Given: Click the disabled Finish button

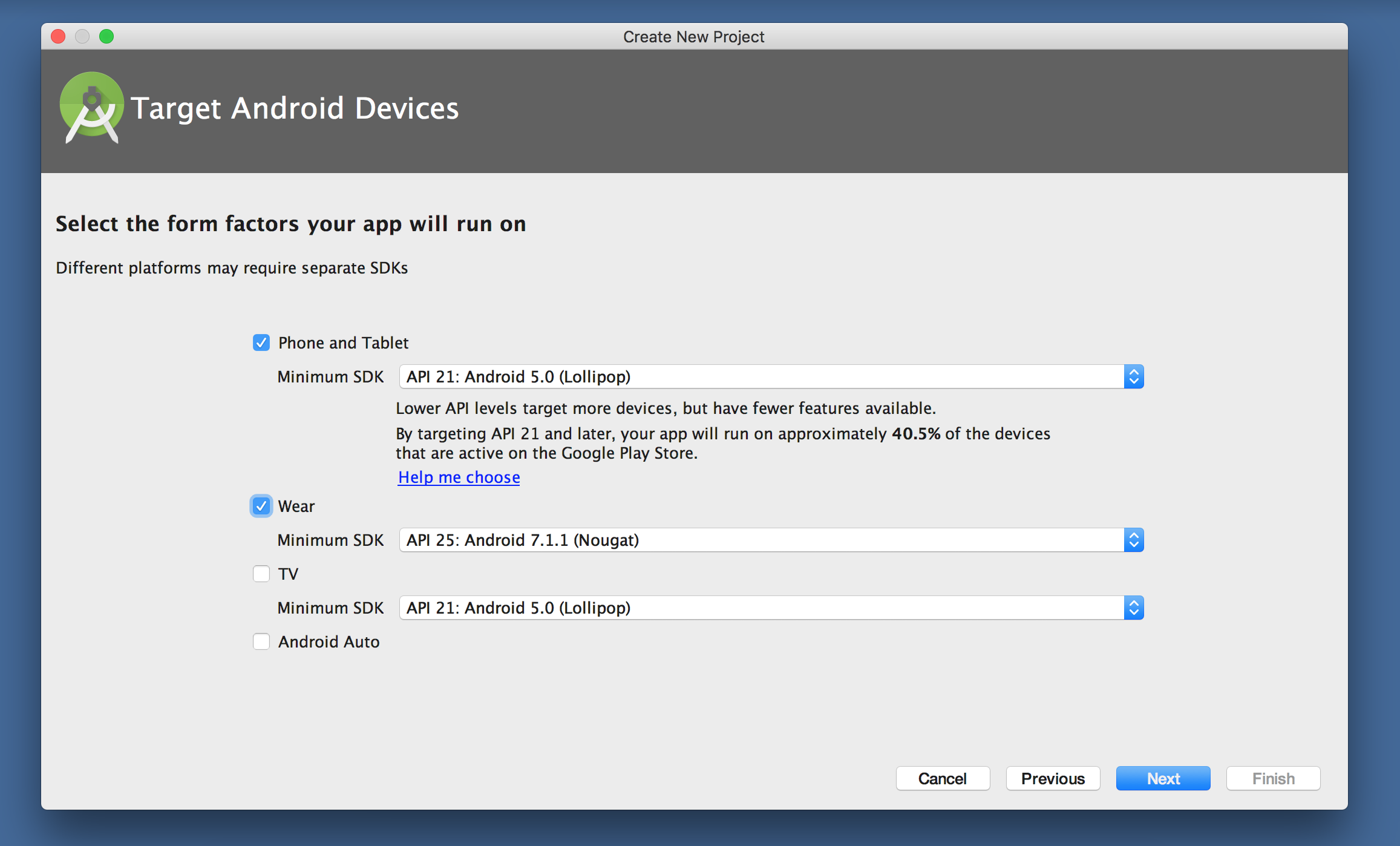Looking at the screenshot, I should (x=1273, y=778).
